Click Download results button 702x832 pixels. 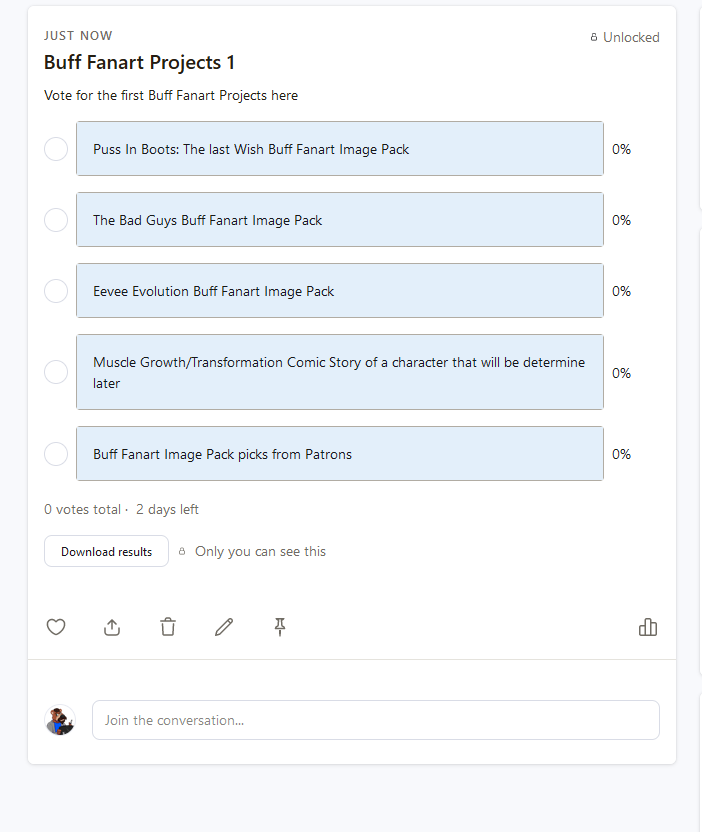point(106,551)
